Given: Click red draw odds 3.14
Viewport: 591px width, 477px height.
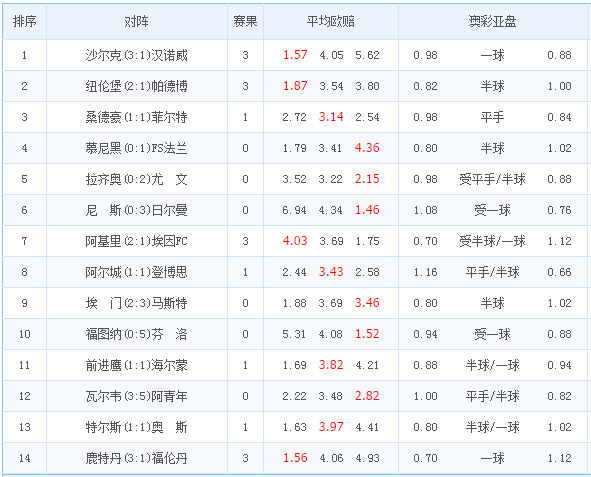Looking at the screenshot, I should click(331, 117).
